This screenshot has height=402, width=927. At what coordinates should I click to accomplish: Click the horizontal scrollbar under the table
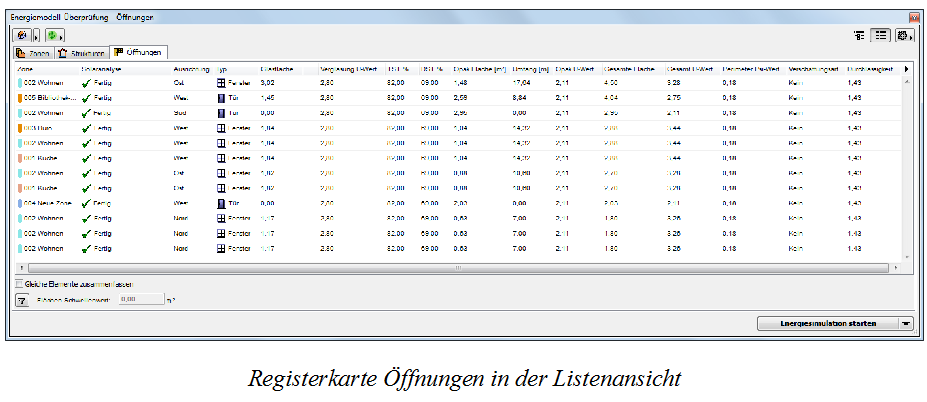458,268
